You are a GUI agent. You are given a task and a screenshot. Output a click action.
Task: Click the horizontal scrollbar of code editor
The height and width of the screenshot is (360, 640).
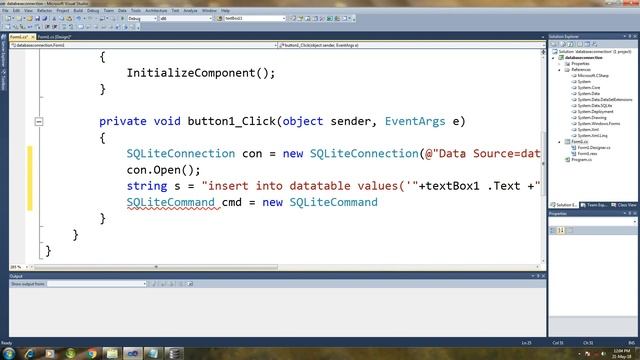click(x=156, y=267)
